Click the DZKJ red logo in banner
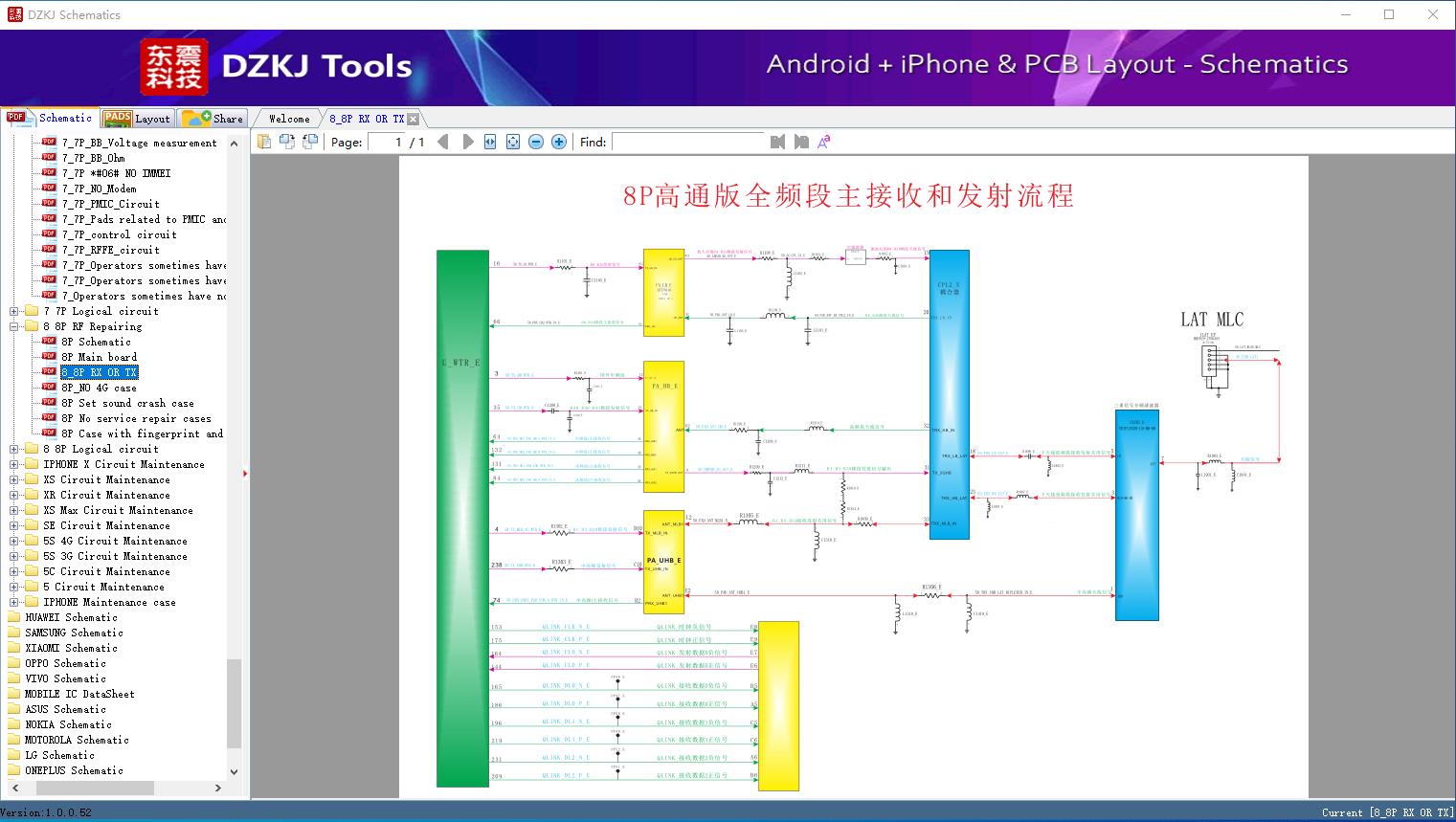This screenshot has width=1456, height=822. (174, 67)
